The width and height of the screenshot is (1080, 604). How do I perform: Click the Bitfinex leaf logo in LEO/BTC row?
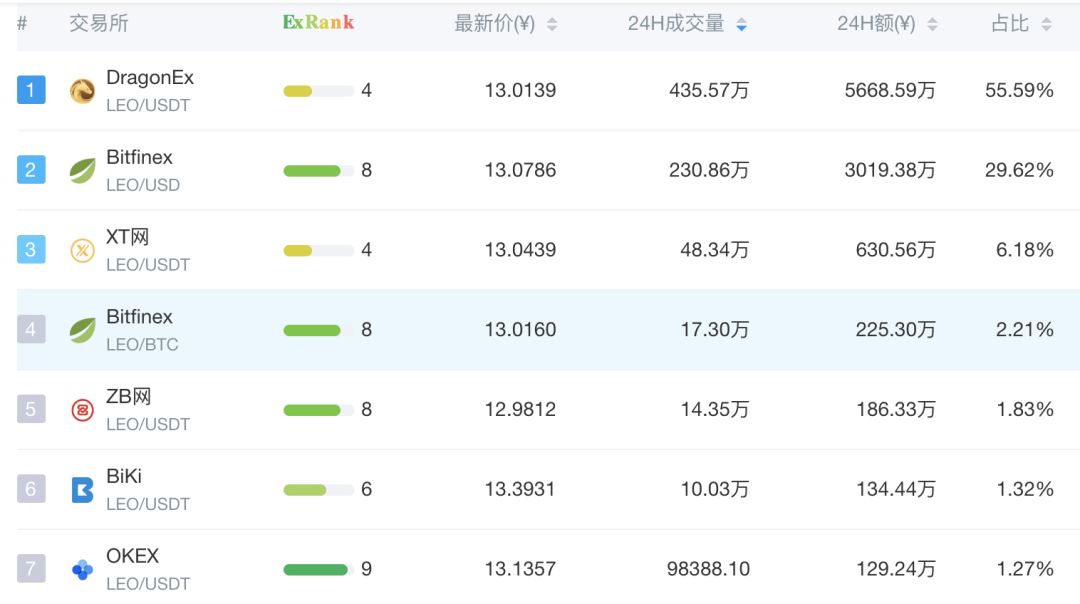82,330
